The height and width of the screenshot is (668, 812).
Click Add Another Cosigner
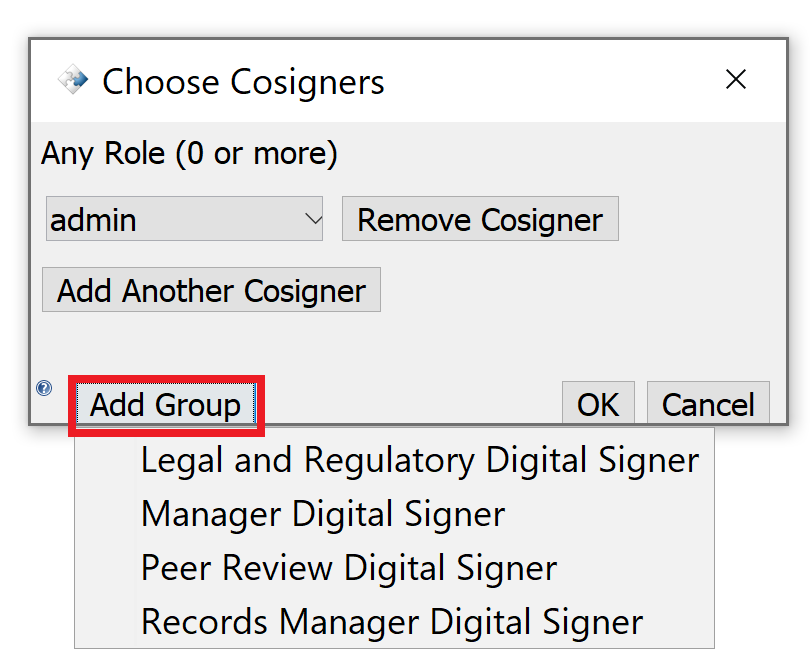click(211, 291)
